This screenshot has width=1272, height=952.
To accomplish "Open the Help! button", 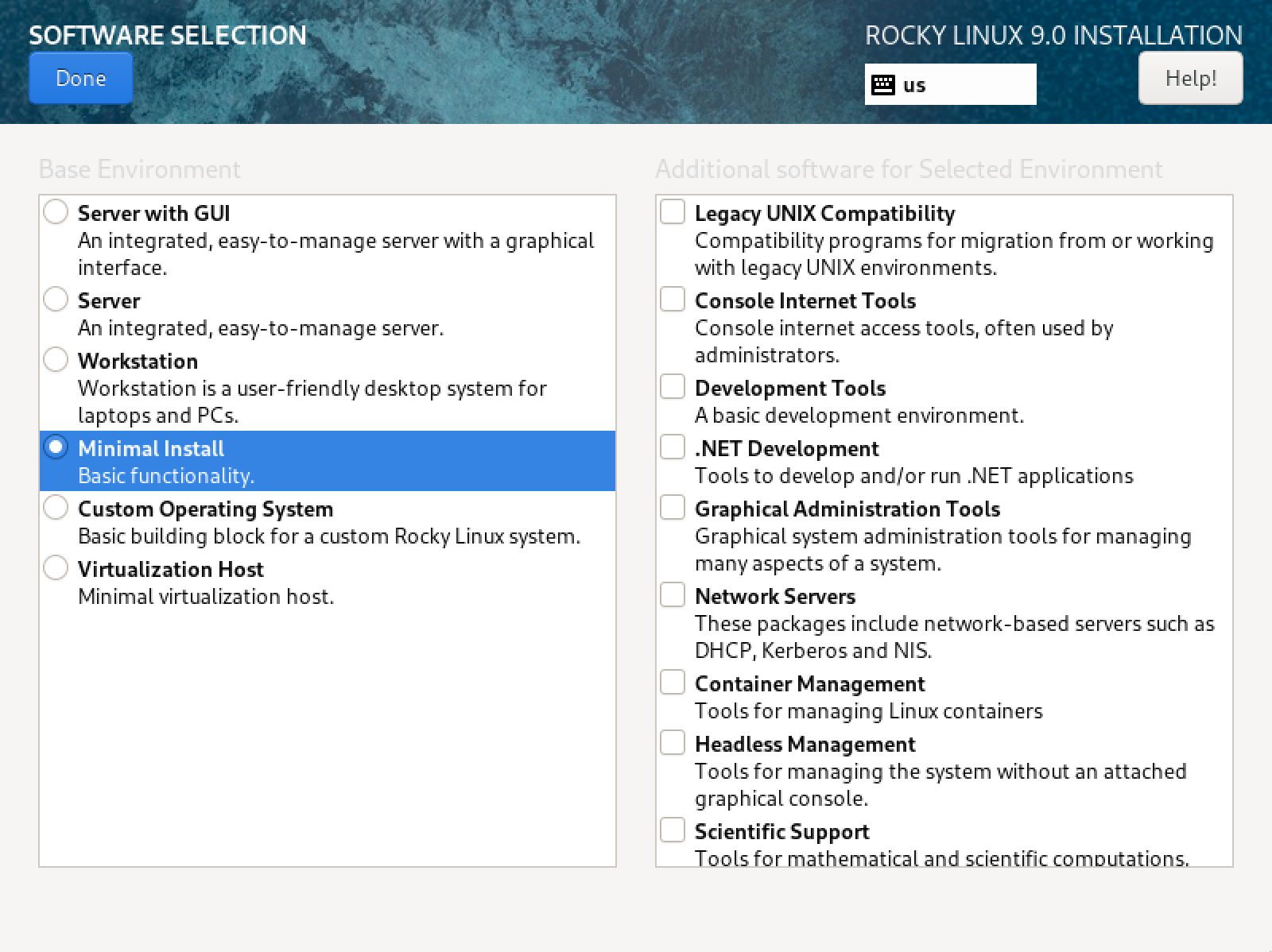I will coord(1191,78).
